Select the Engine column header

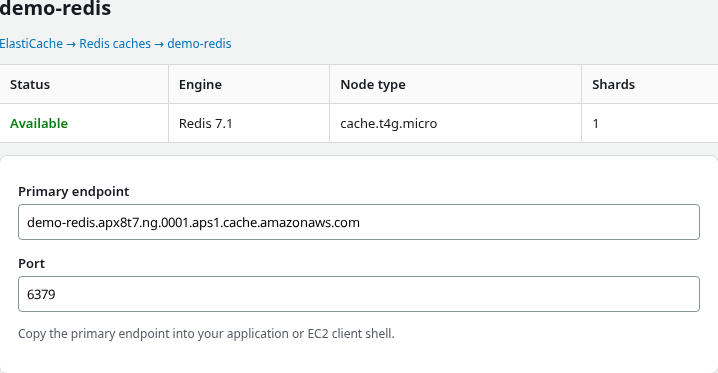[249, 84]
